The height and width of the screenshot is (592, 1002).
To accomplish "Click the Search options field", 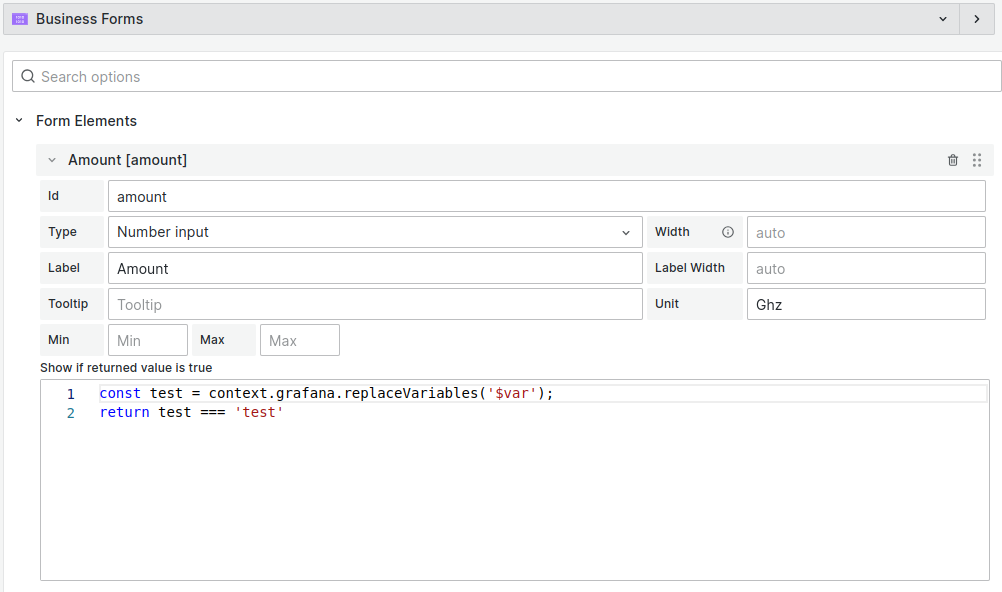I will click(300, 76).
